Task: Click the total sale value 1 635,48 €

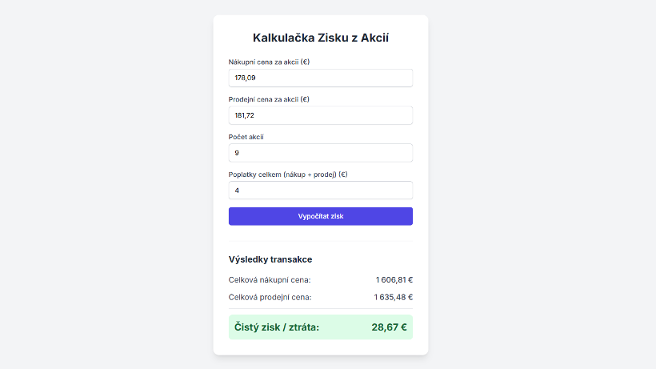Action: coord(393,297)
